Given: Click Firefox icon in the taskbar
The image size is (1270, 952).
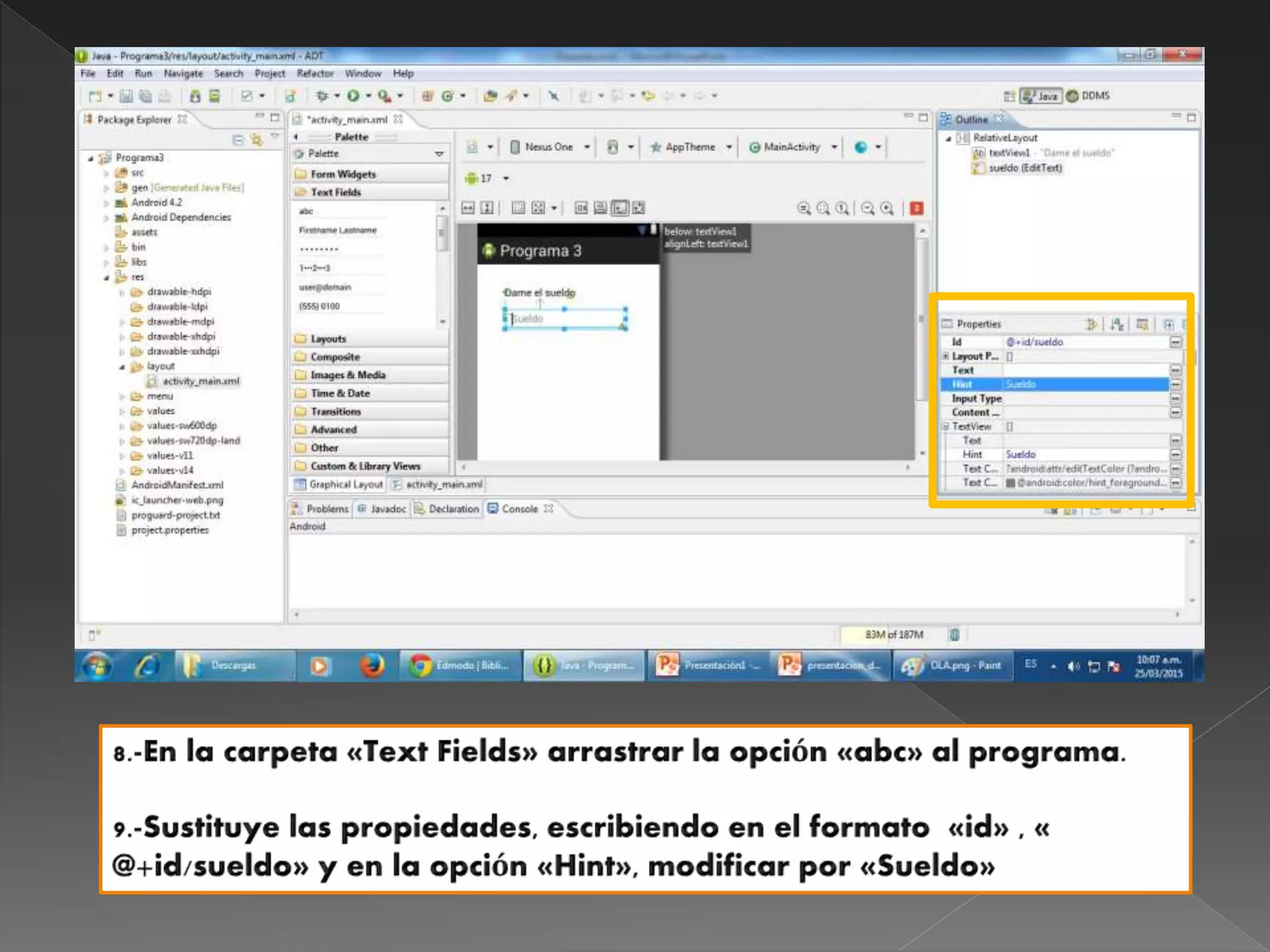Looking at the screenshot, I should coord(372,666).
